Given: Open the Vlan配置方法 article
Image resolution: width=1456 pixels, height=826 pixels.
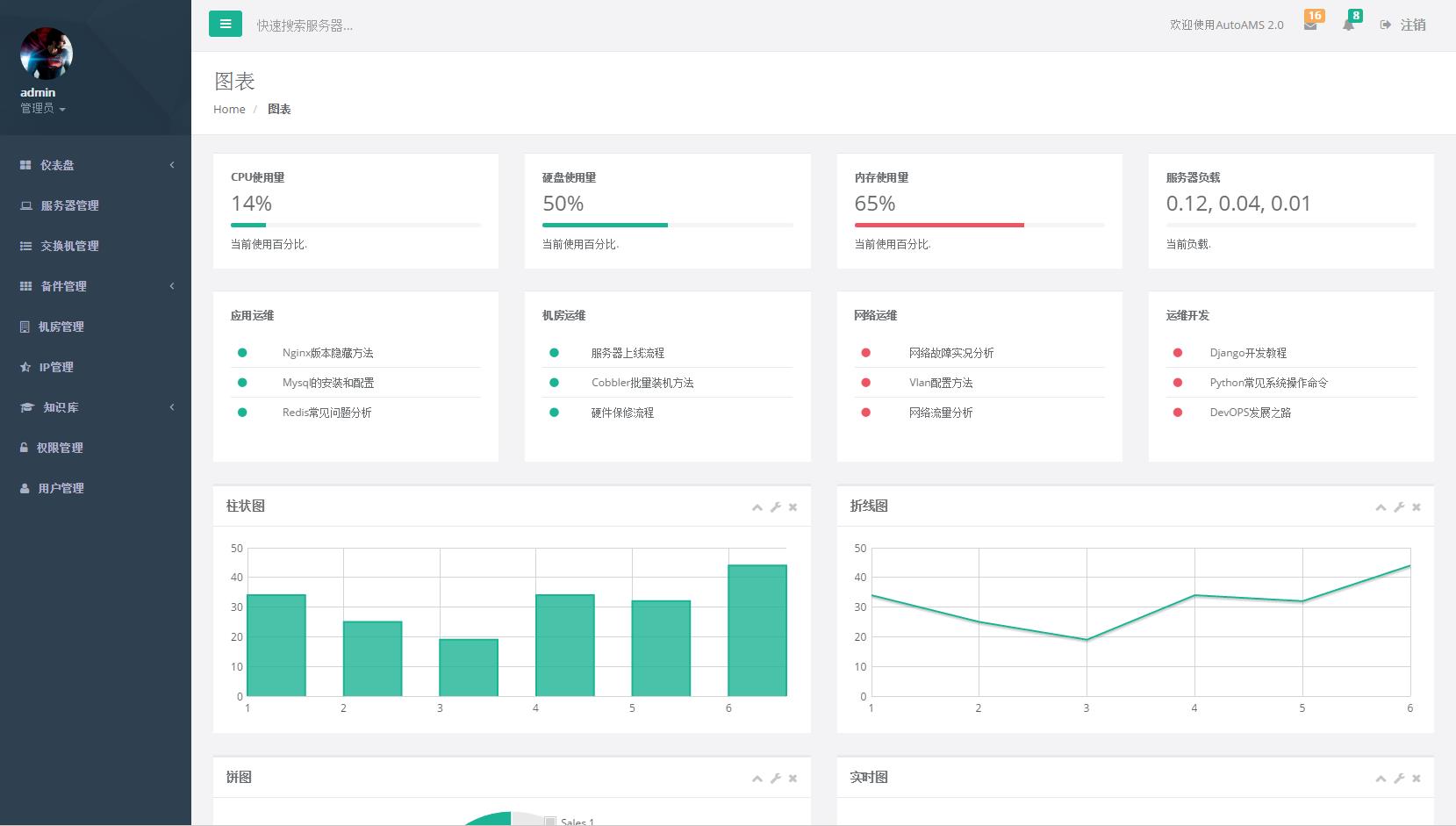Looking at the screenshot, I should pyautogui.click(x=941, y=383).
